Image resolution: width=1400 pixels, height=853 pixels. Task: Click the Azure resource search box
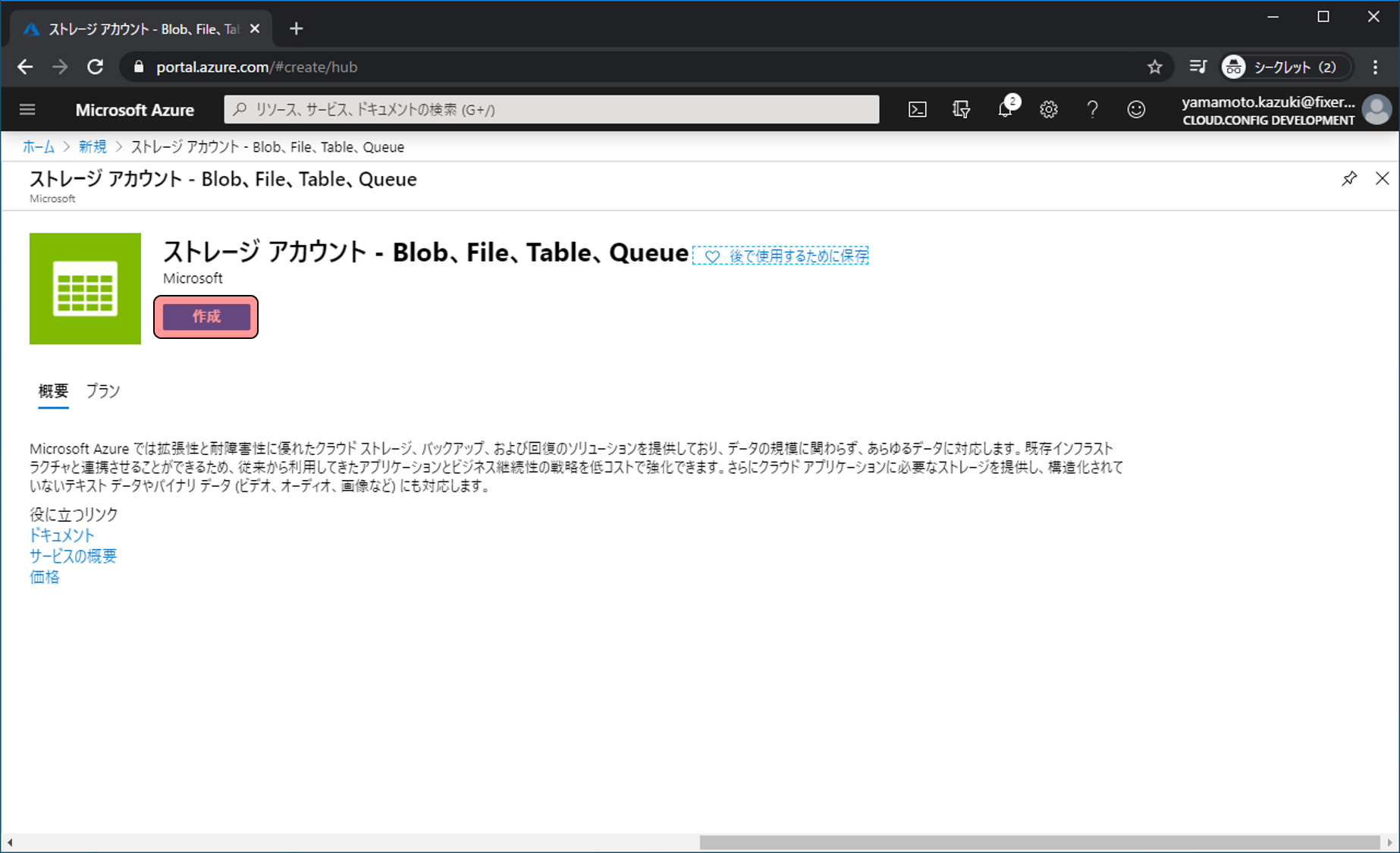[551, 110]
